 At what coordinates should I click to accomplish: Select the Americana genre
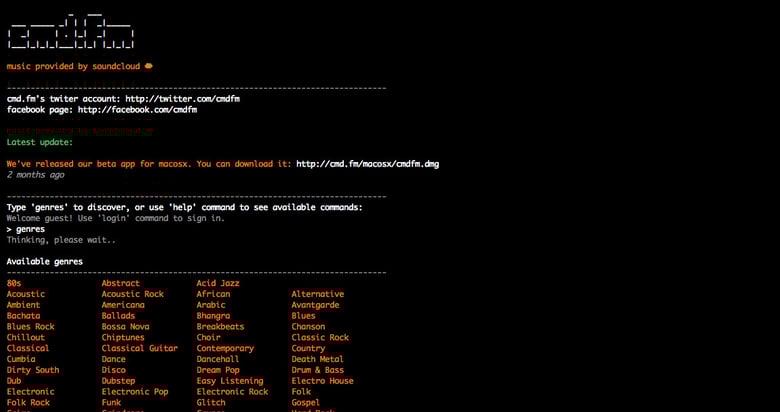123,305
